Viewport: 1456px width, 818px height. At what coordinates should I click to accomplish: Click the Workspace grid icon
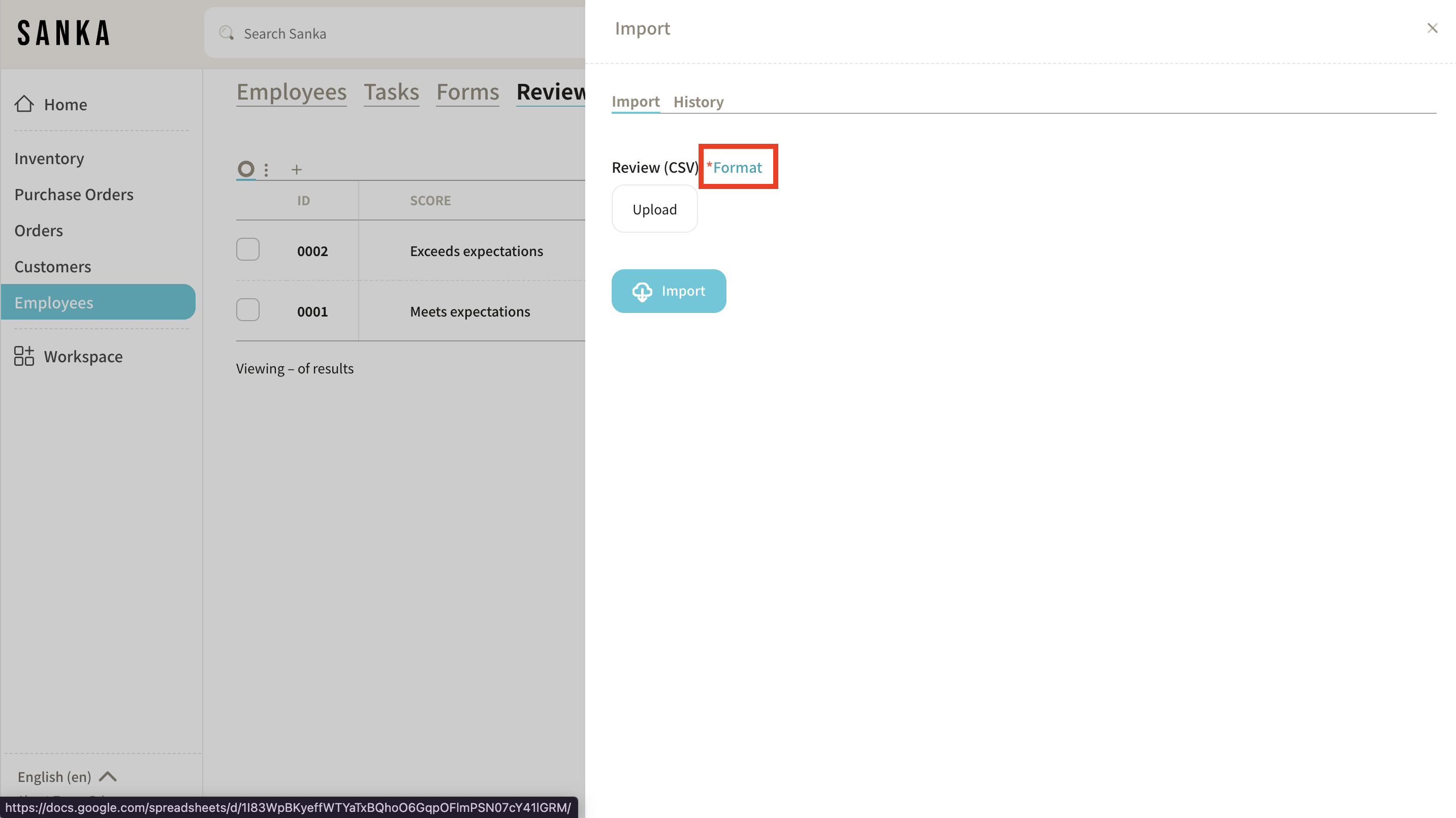[x=24, y=356]
